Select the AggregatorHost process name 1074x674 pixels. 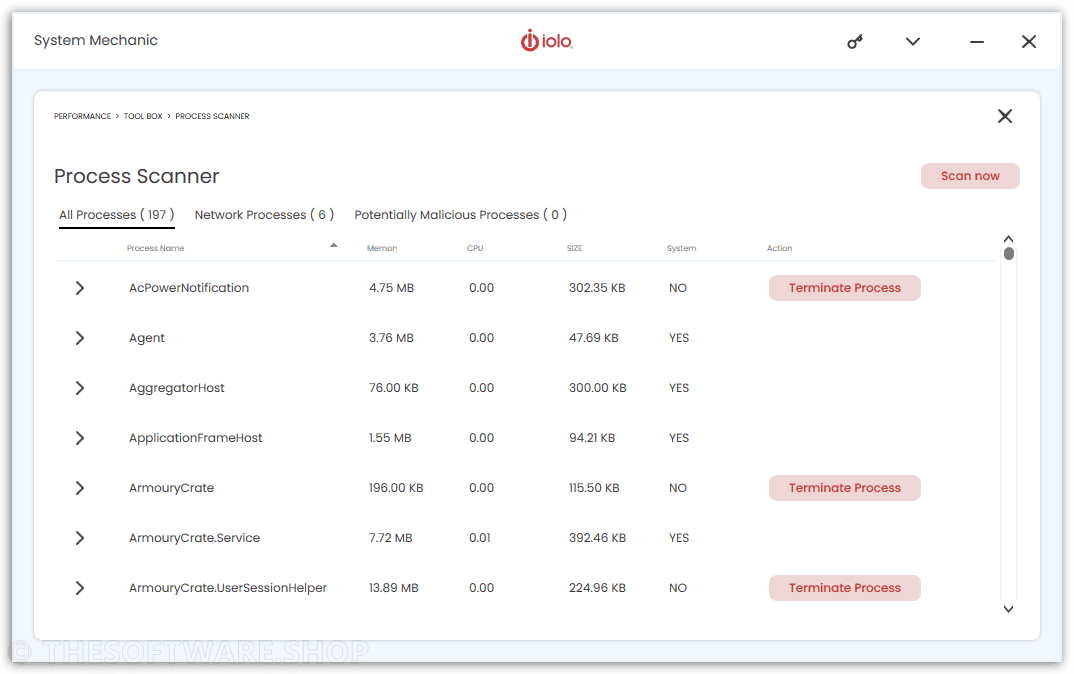(x=177, y=388)
